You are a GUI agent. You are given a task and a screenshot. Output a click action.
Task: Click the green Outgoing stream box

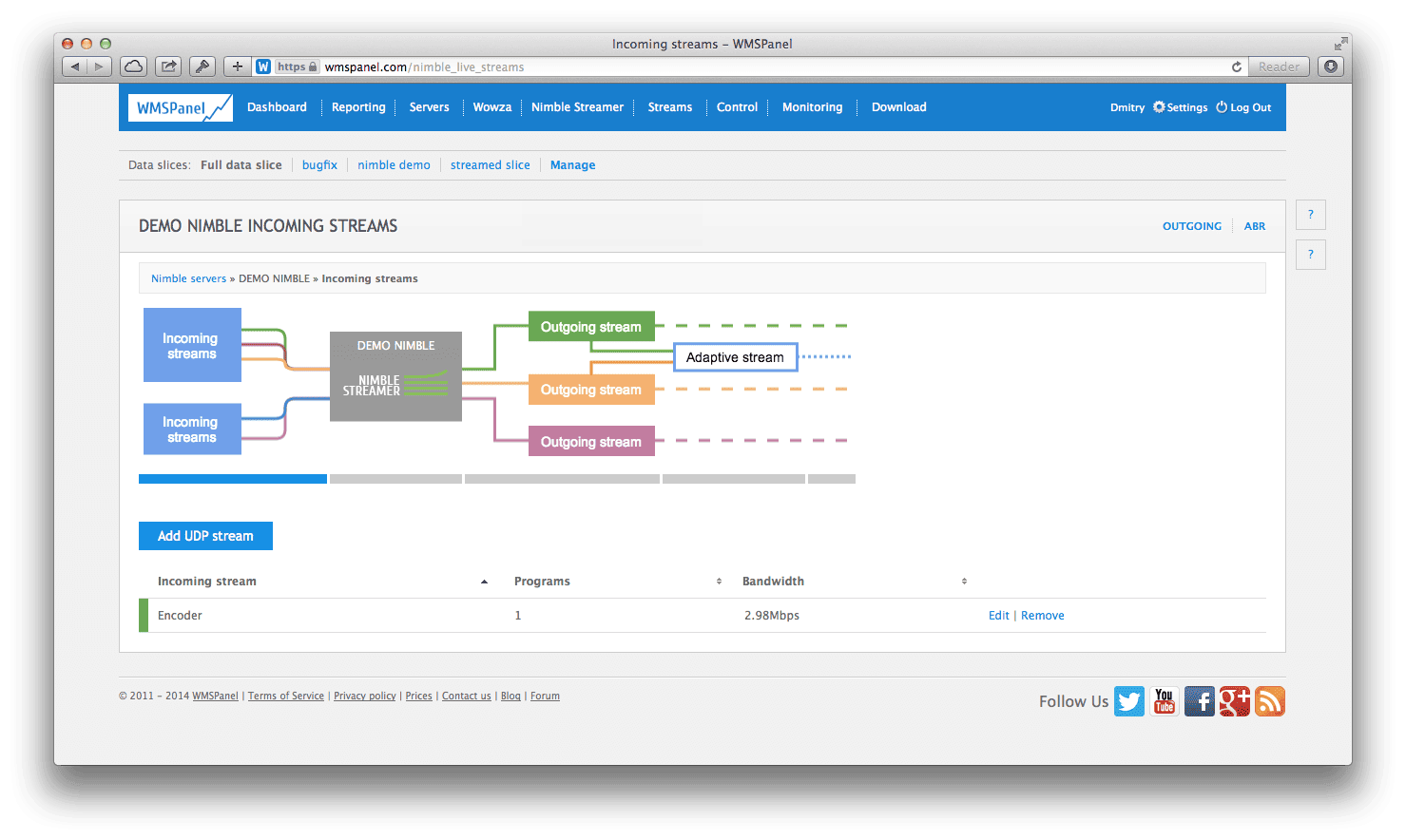[591, 327]
